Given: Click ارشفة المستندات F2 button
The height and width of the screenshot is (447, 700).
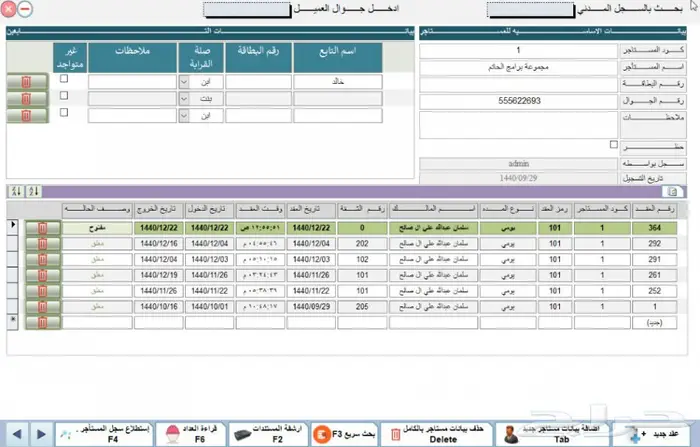Looking at the screenshot, I should pos(267,434).
